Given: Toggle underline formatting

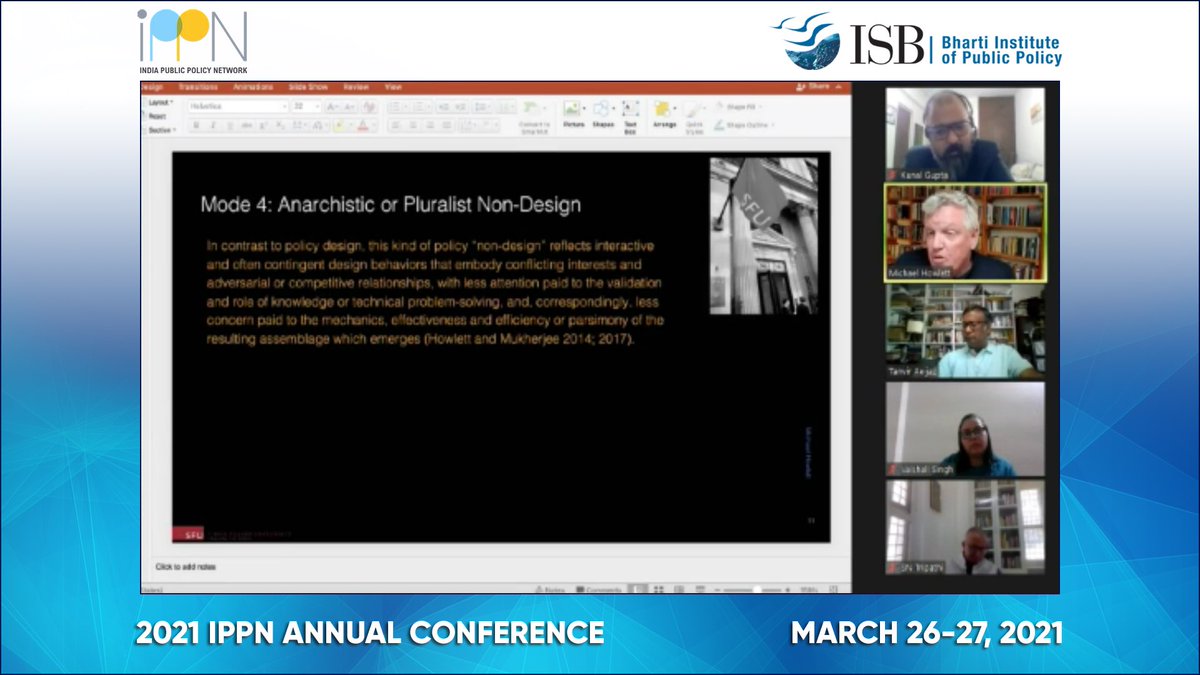Looking at the screenshot, I should click(230, 125).
